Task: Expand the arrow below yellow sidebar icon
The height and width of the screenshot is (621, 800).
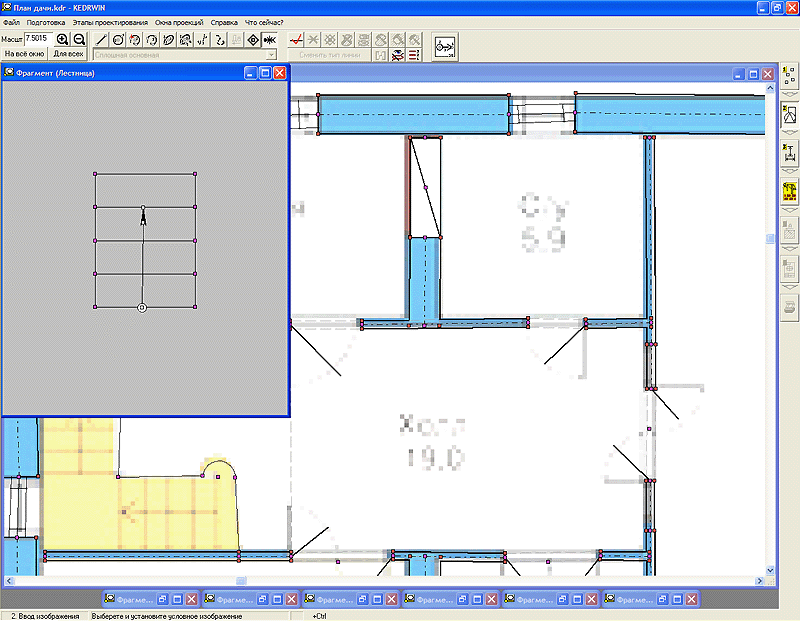Action: point(788,210)
